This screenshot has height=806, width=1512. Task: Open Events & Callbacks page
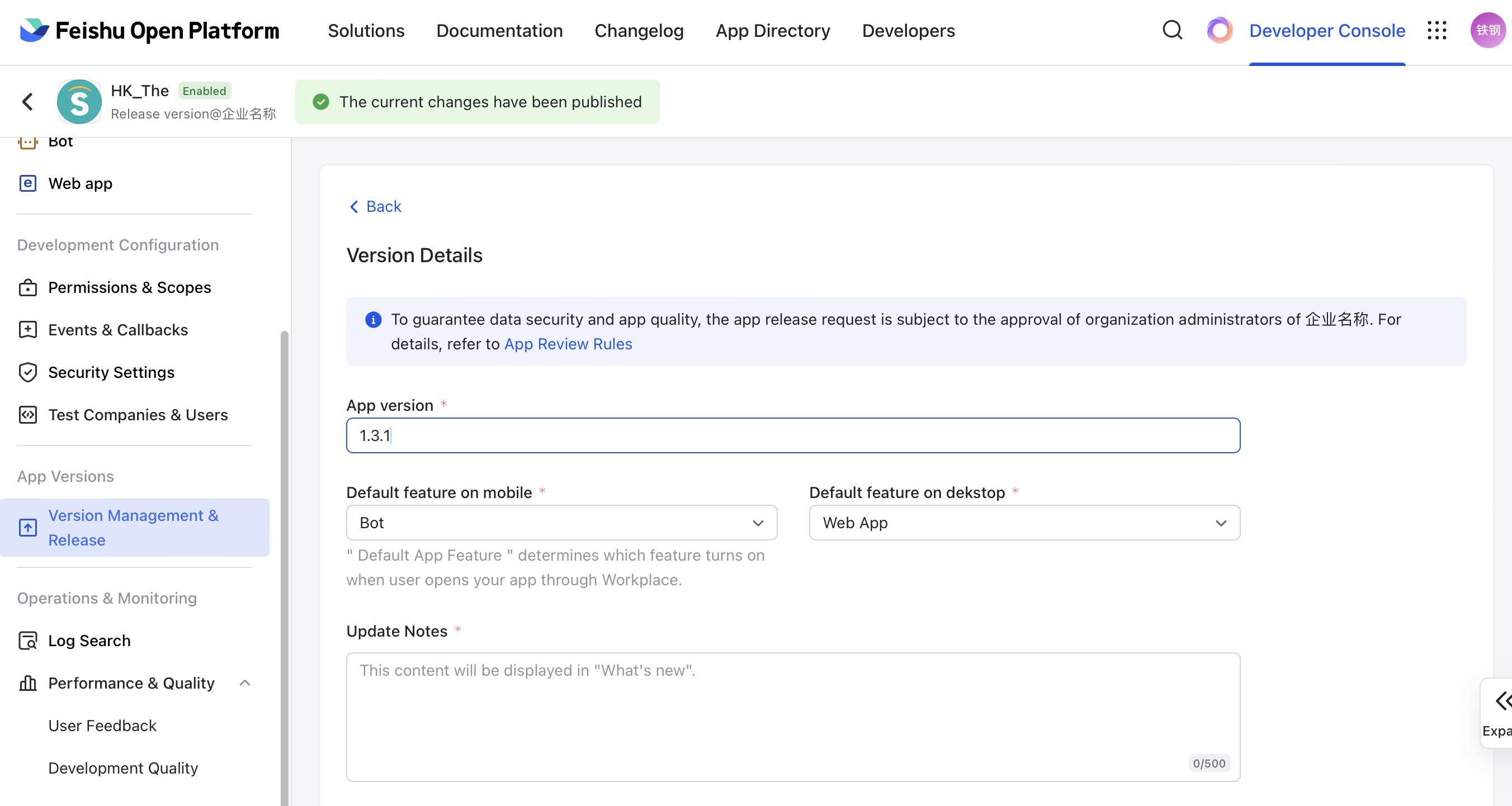tap(118, 330)
